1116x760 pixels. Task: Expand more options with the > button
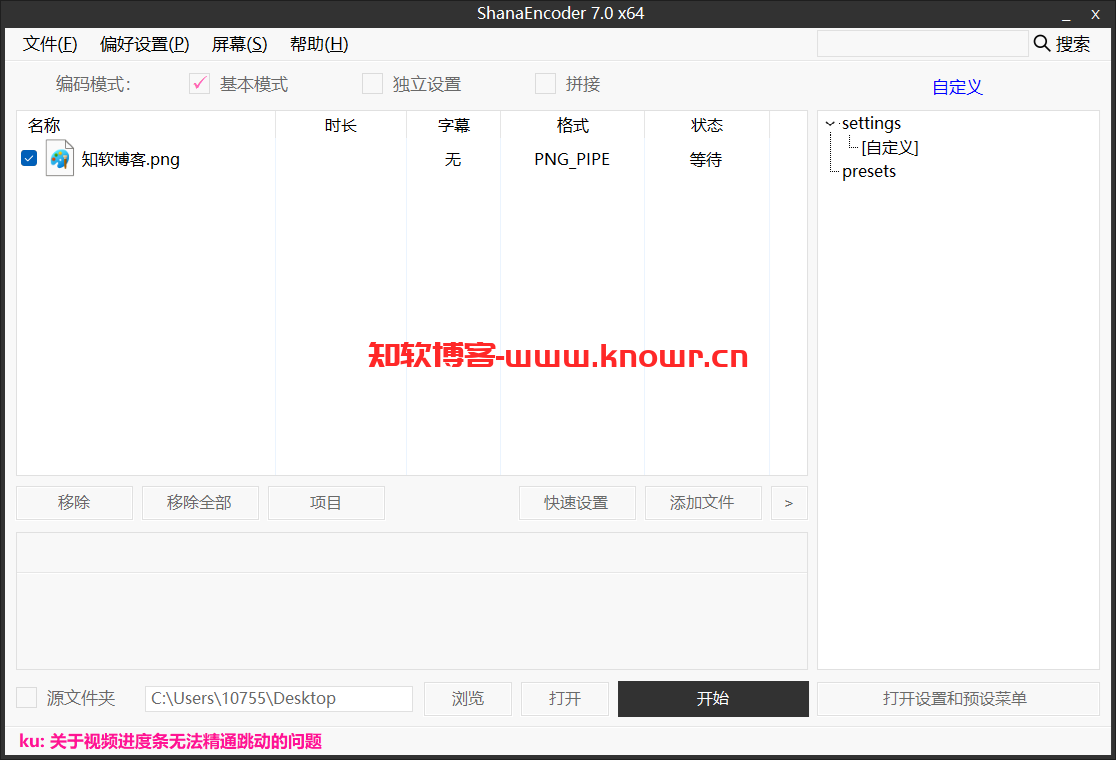pos(789,503)
